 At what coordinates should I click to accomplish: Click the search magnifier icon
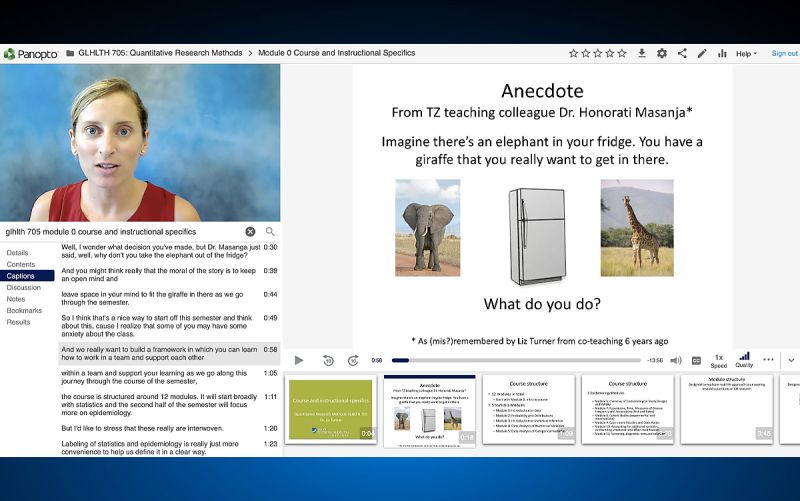point(270,232)
